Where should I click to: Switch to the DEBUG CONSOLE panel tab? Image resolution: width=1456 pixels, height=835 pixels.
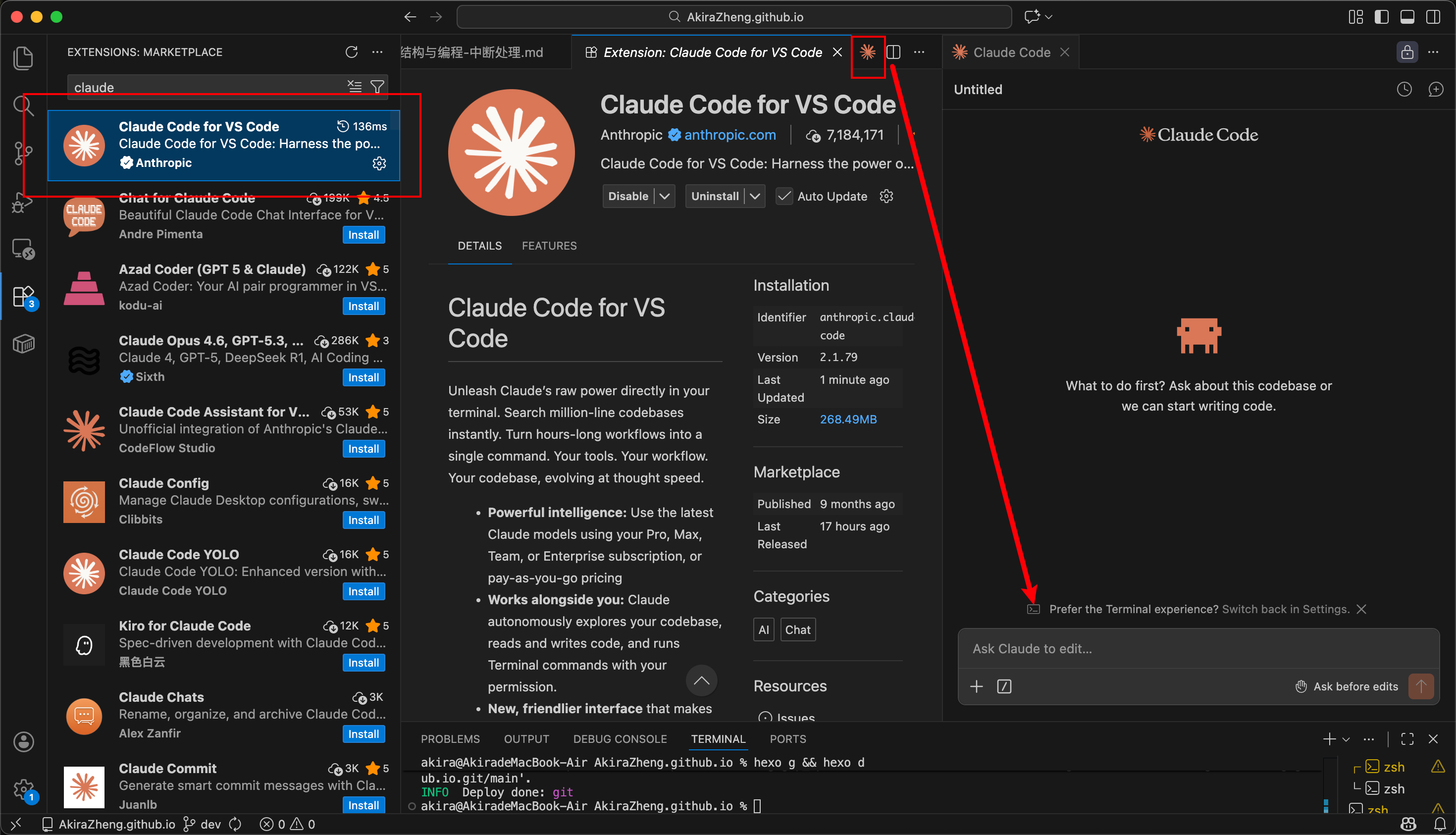620,739
